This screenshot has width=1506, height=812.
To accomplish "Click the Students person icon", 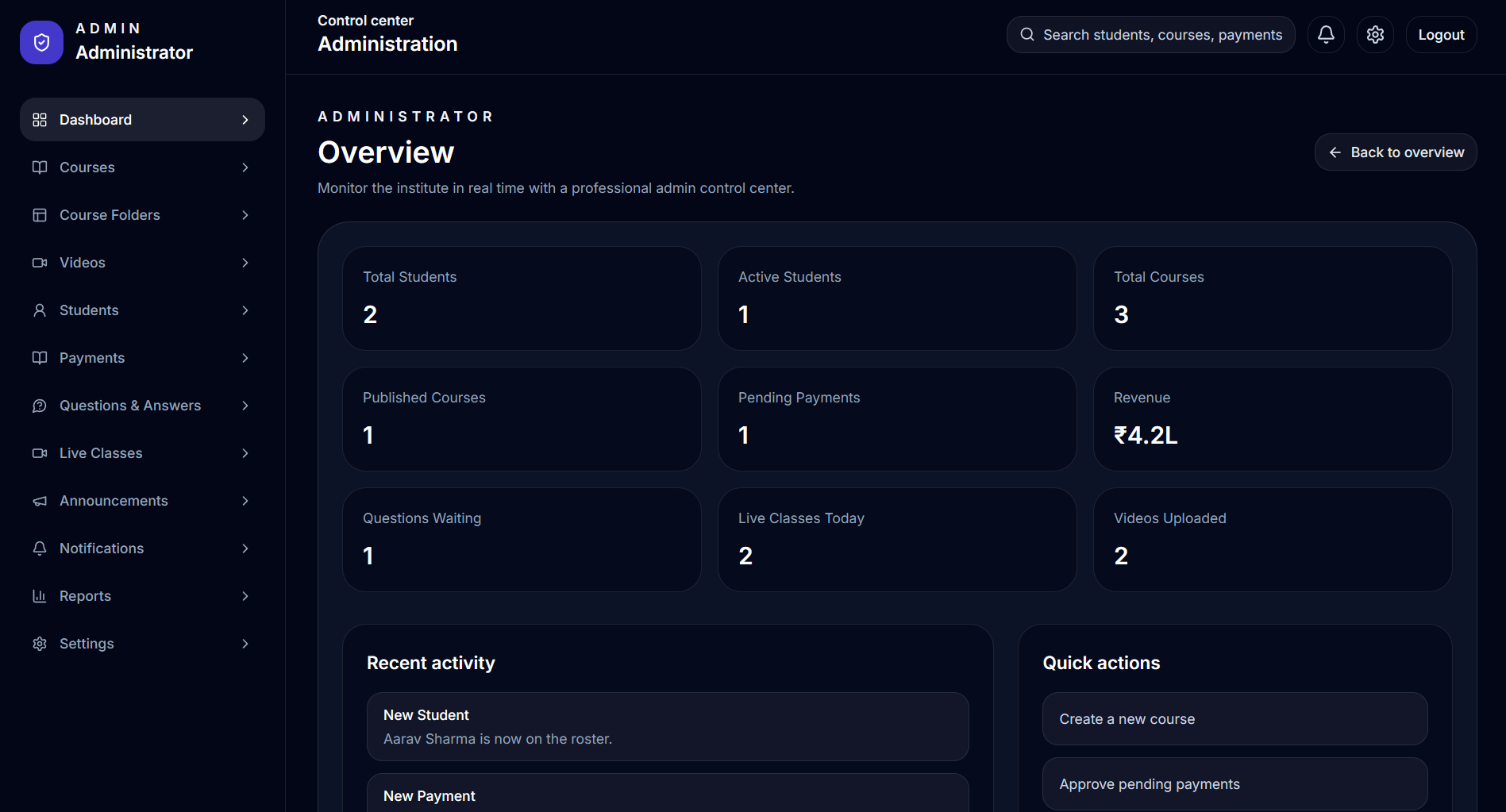I will coord(40,310).
